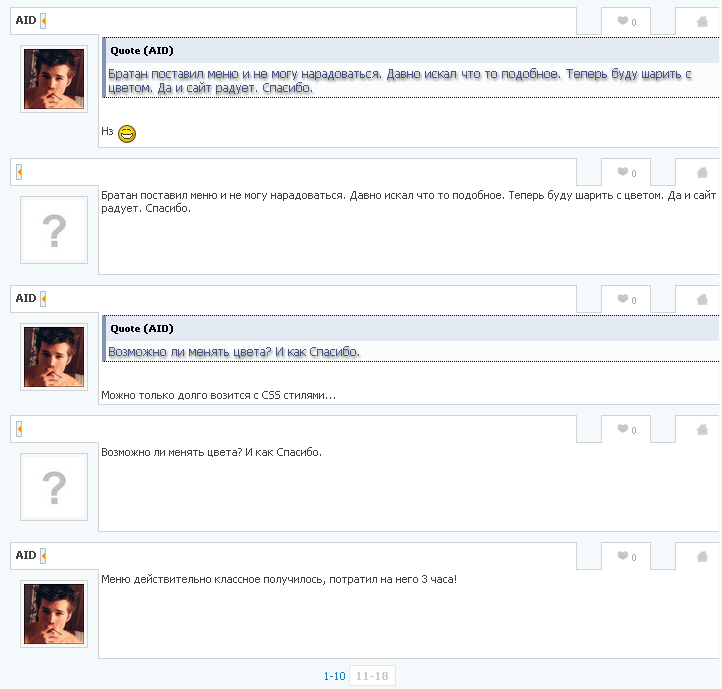This screenshot has width=722, height=689.
Task: Click quoted text 'Возможно ли менять цвета? И как Спасибо.'
Action: pos(234,352)
